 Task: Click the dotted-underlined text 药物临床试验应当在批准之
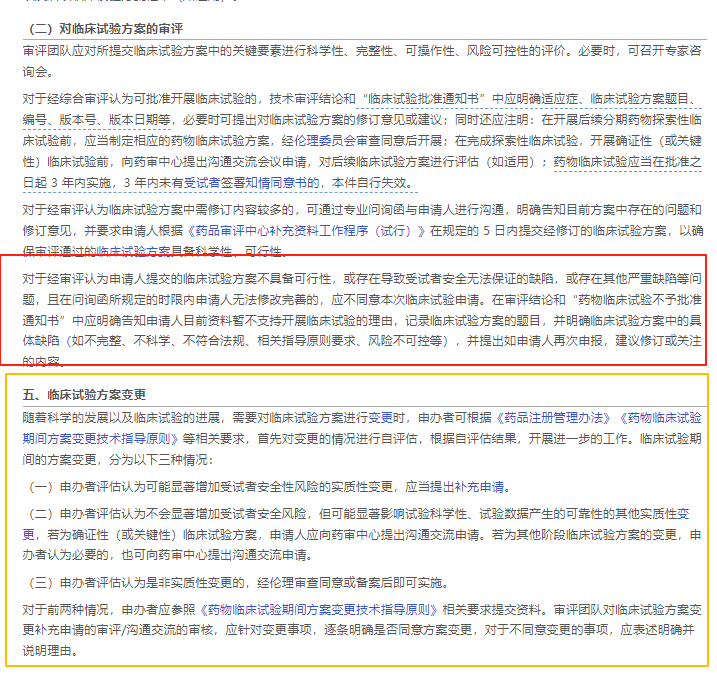click(x=627, y=161)
